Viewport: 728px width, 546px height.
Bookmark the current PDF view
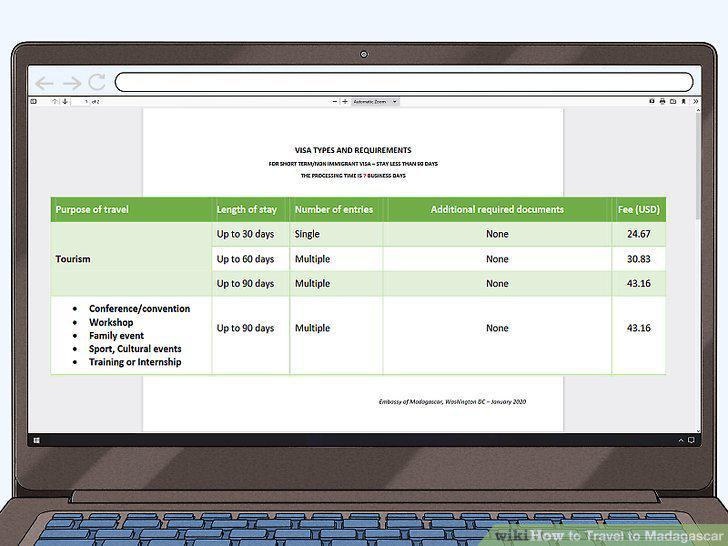[683, 101]
